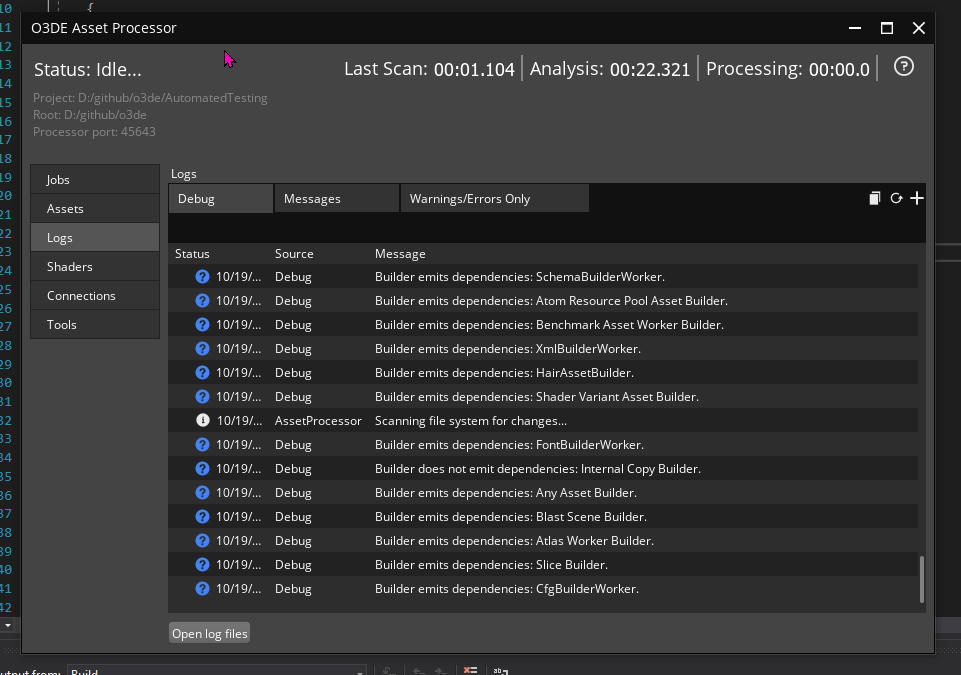961x675 pixels.
Task: Sort logs by the Status column header
Action: (x=192, y=253)
